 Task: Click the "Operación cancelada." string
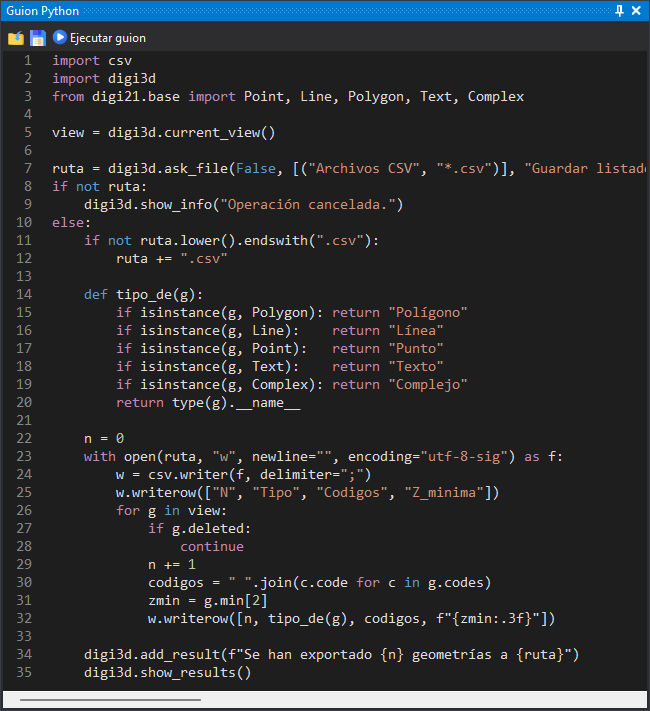pos(307,205)
